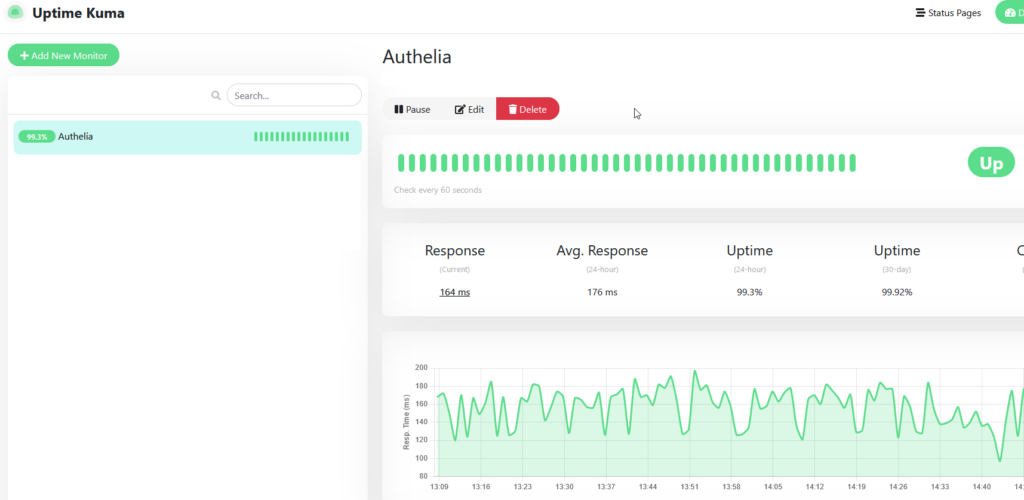Click the 'Check every 60 seconds' text
The image size is (1024, 500).
pyautogui.click(x=438, y=190)
